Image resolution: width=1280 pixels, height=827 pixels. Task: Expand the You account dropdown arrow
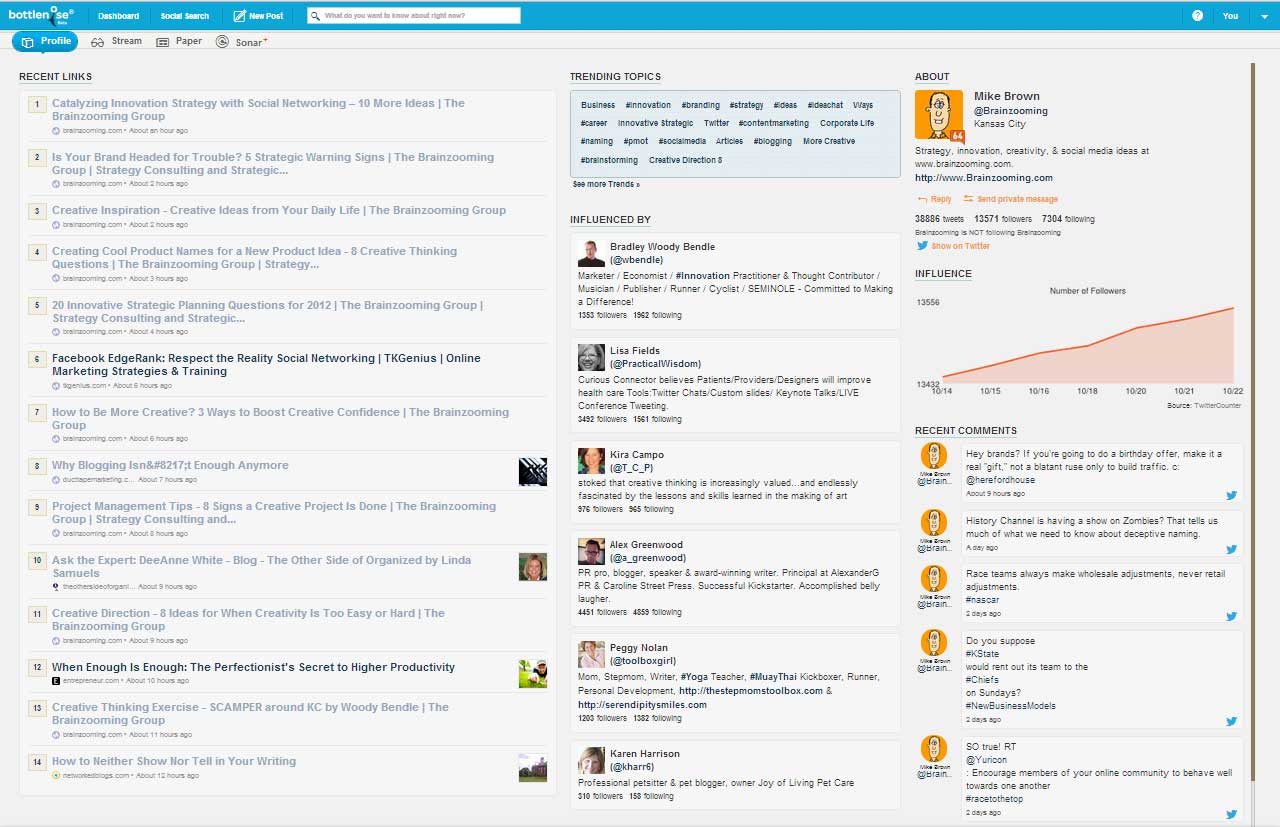pyautogui.click(x=1264, y=17)
